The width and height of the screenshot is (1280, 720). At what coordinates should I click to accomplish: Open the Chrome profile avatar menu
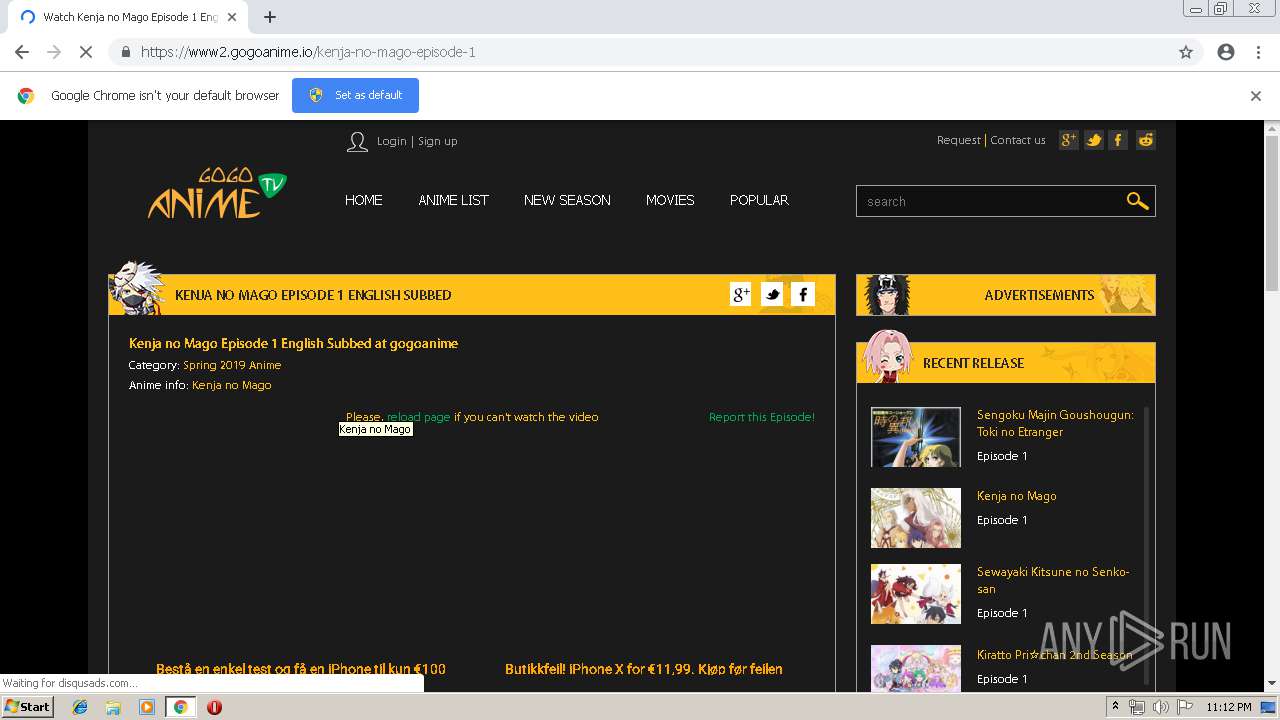[1226, 52]
